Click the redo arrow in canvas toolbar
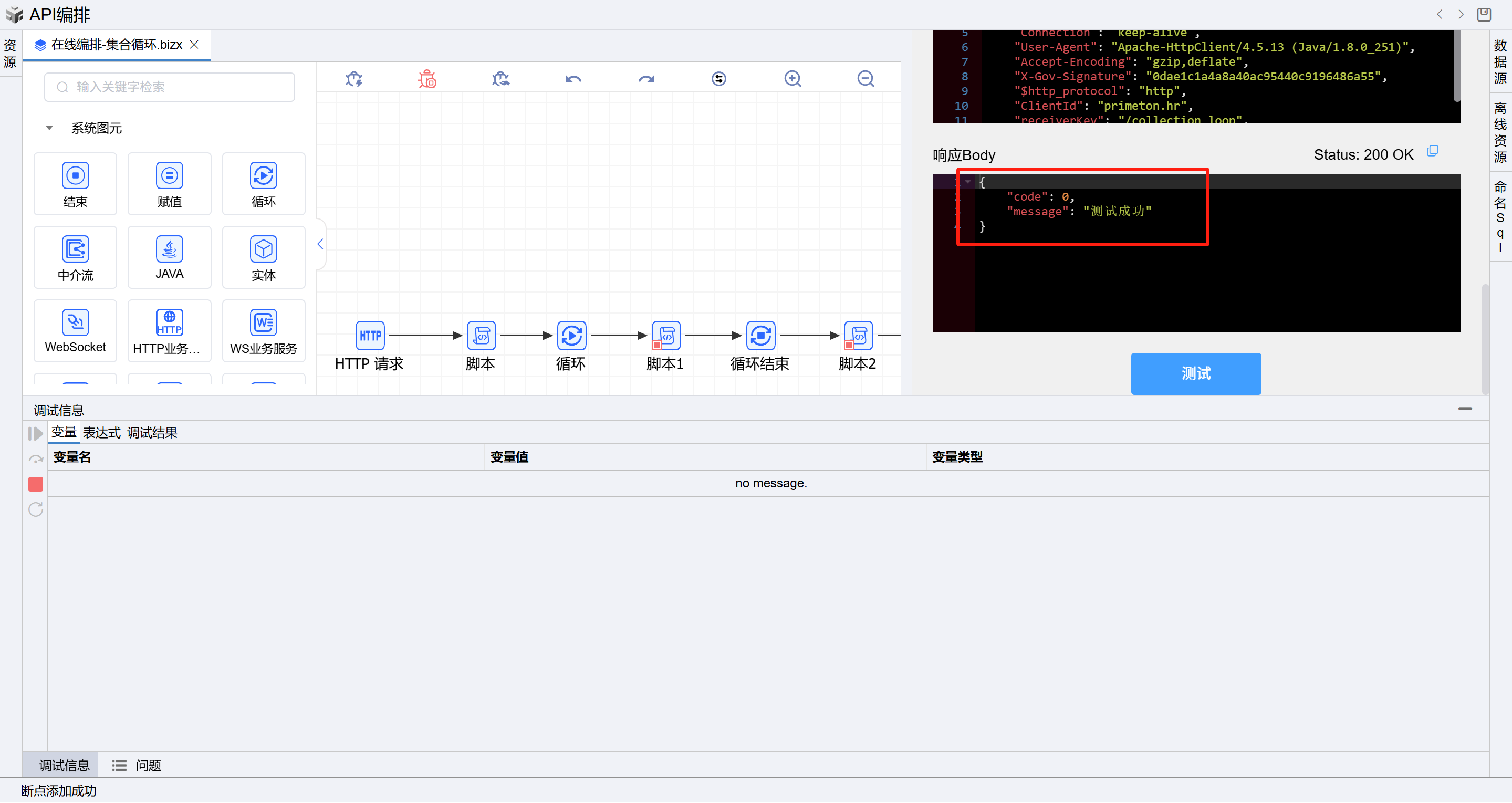This screenshot has width=1512, height=803. tap(646, 79)
